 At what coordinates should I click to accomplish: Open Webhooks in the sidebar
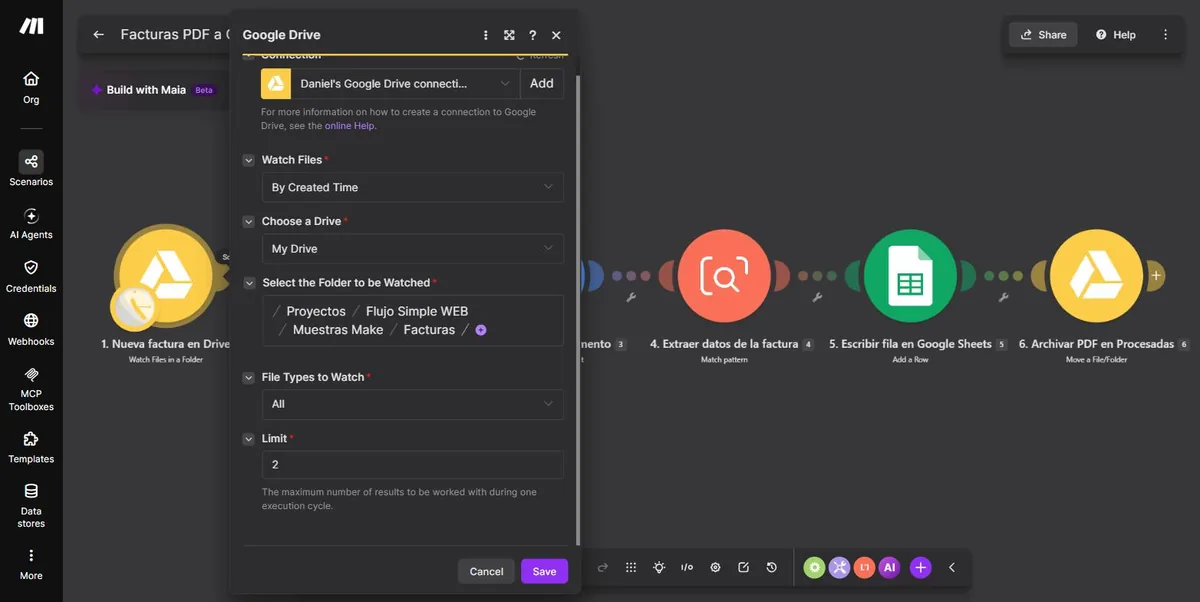(x=31, y=329)
